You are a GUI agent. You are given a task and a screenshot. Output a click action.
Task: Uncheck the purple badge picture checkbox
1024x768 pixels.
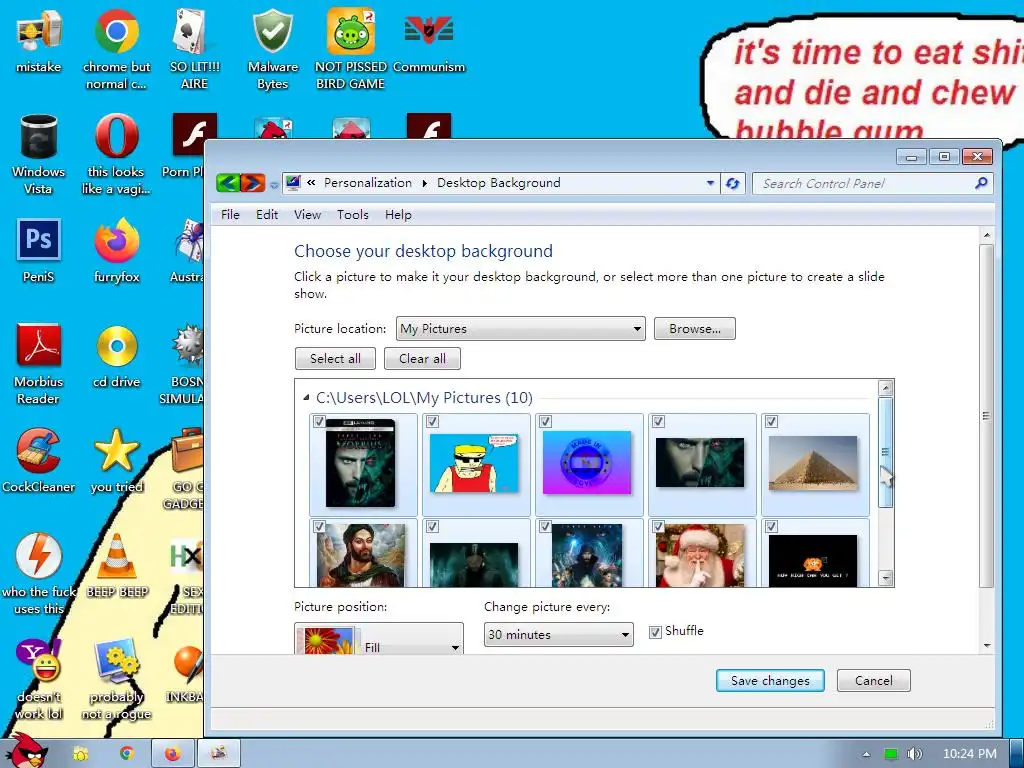(x=545, y=422)
